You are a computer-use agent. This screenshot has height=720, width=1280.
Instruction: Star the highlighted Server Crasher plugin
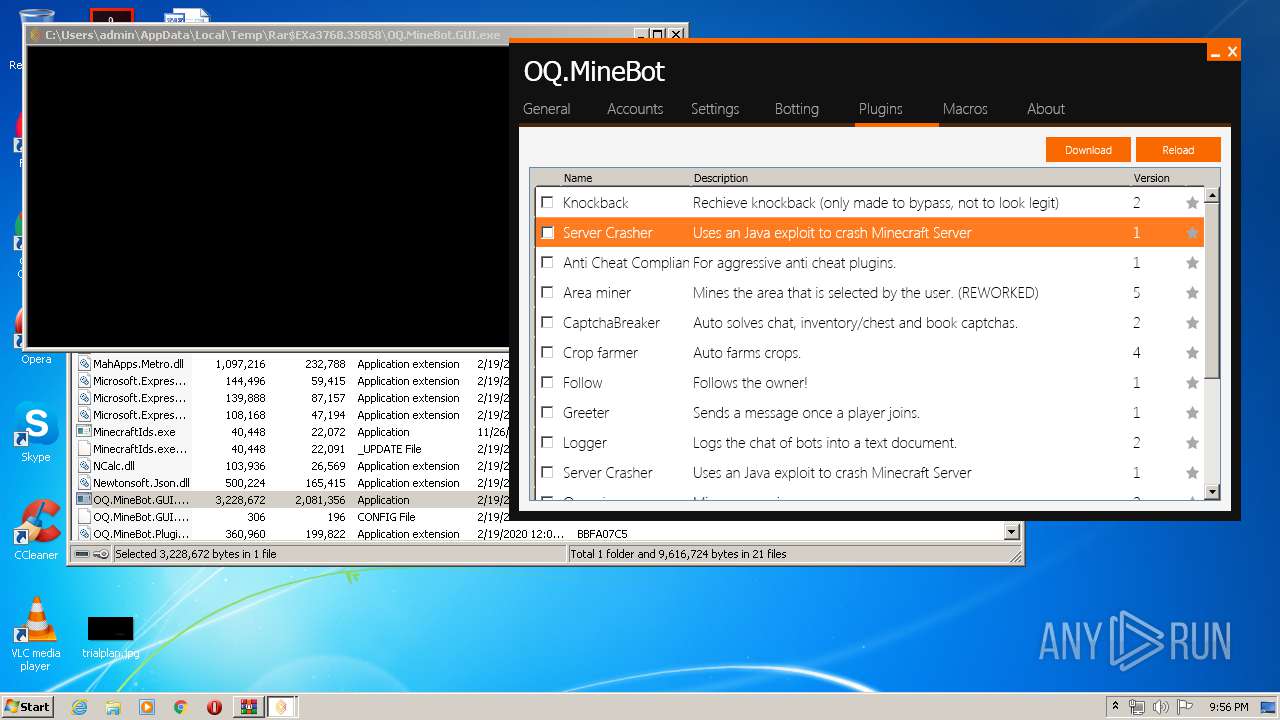coord(1192,233)
